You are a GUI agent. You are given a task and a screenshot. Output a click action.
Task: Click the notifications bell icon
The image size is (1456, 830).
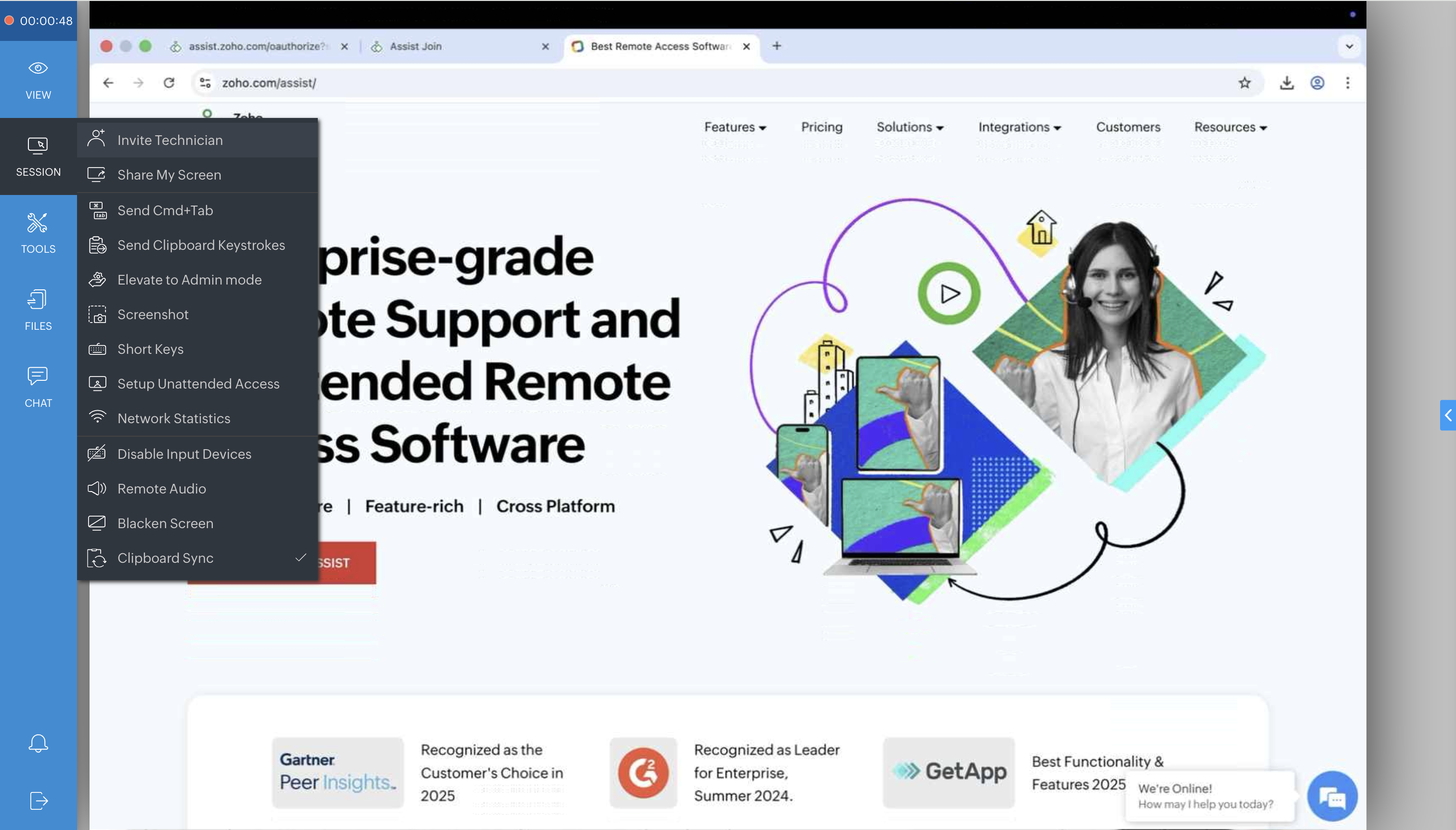coord(38,743)
